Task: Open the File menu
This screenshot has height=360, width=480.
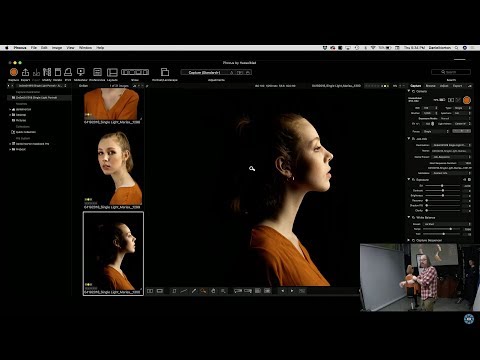Action: (34, 48)
